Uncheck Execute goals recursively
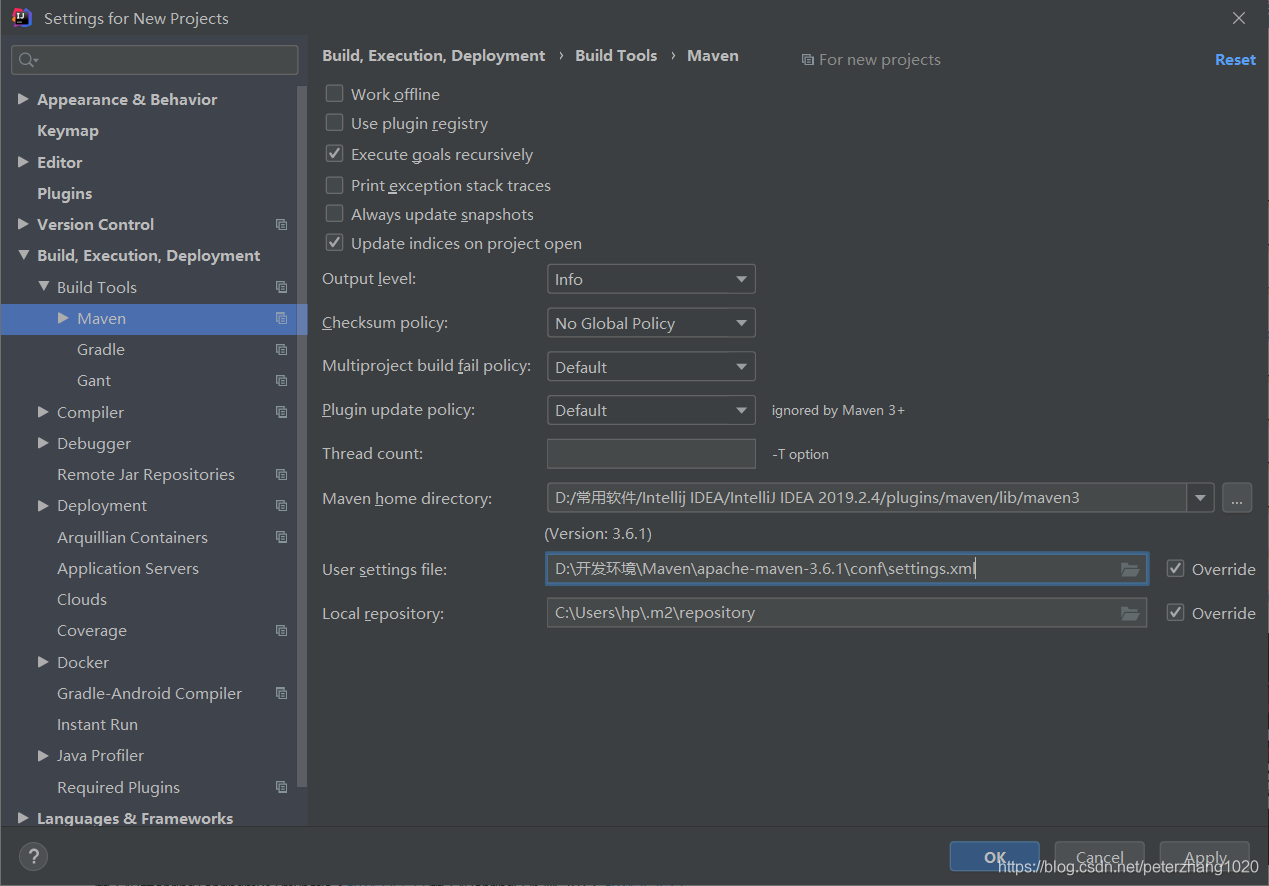Viewport: 1269px width, 886px height. point(334,154)
